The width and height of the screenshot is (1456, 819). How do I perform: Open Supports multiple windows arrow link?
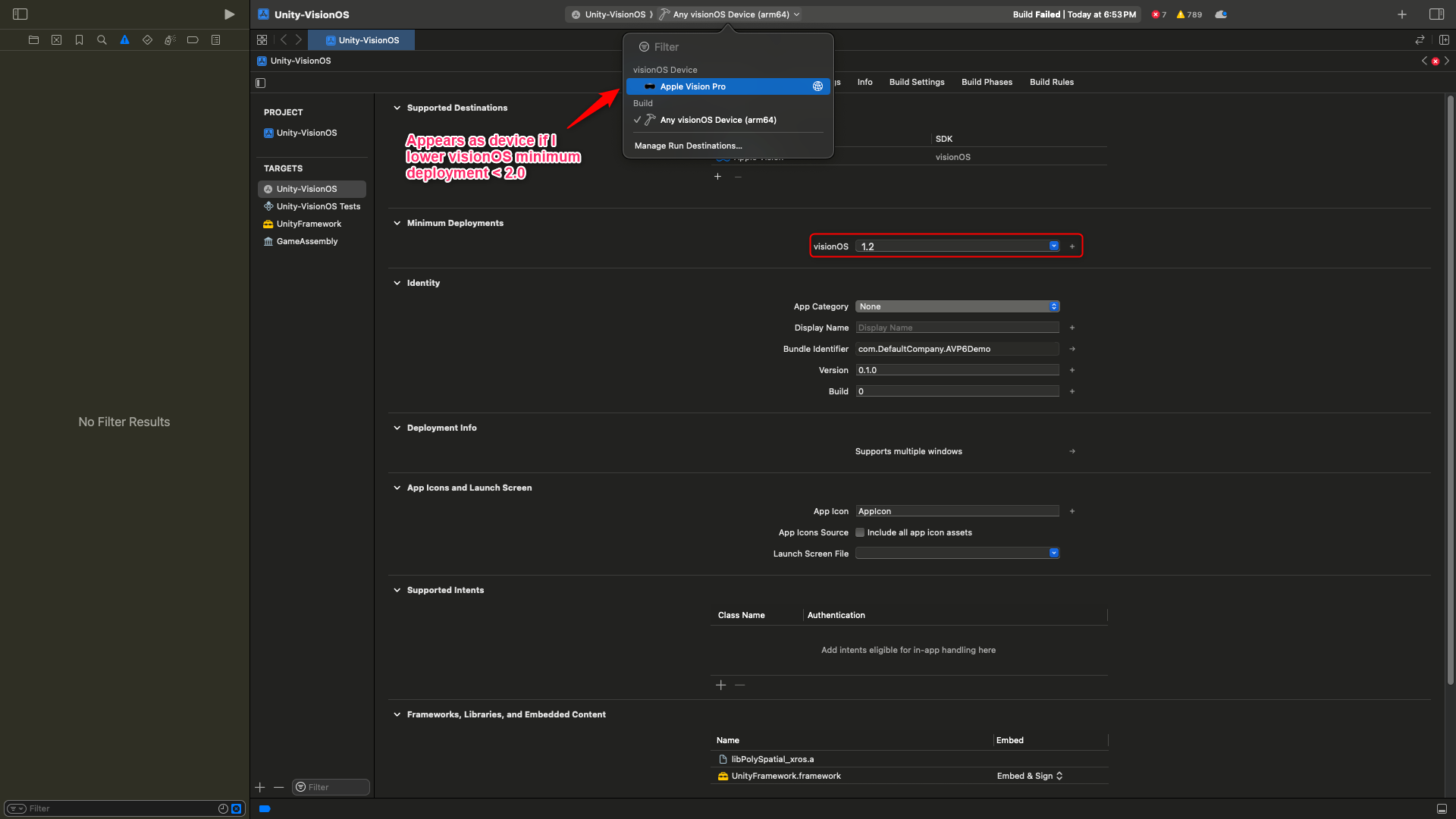1072,452
